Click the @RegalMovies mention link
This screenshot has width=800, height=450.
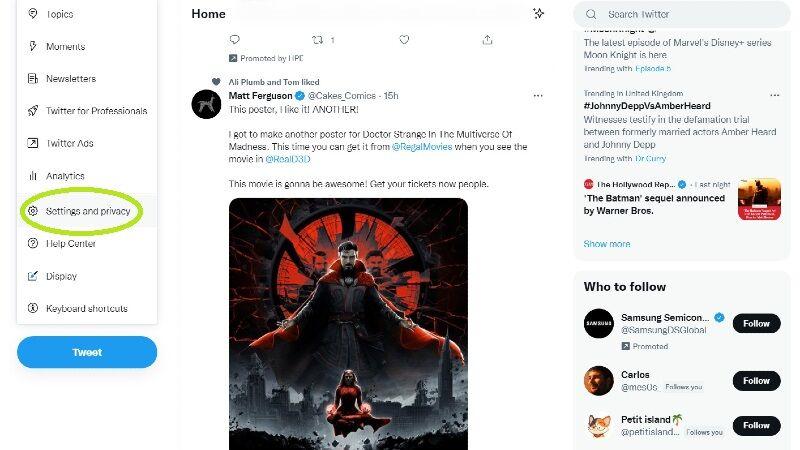[x=422, y=146]
